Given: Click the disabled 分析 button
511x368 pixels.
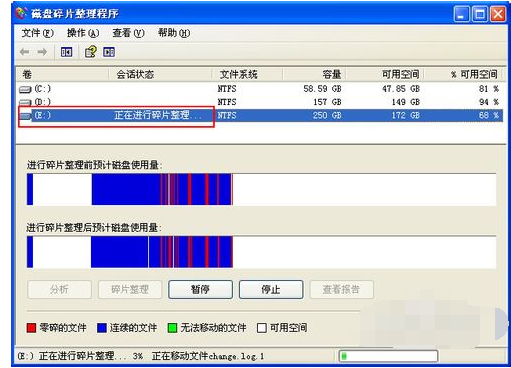Looking at the screenshot, I should coord(59,289).
